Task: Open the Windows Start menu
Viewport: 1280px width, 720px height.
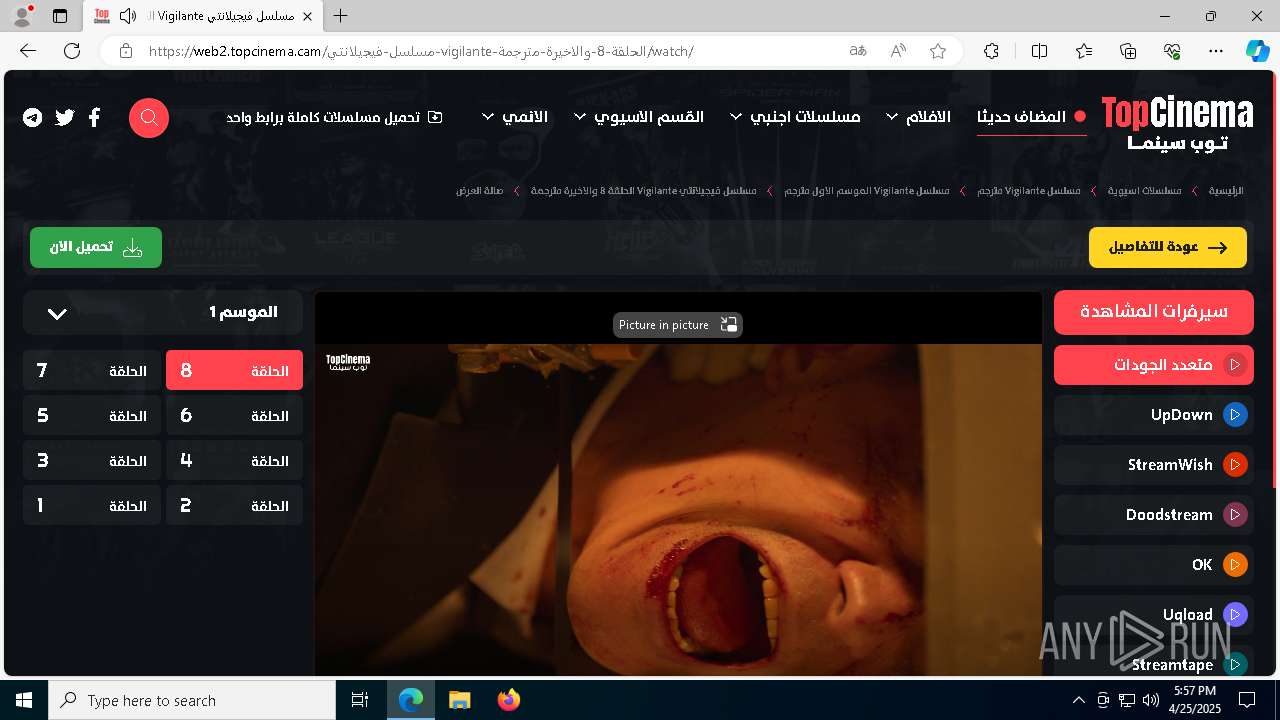Action: [24, 700]
